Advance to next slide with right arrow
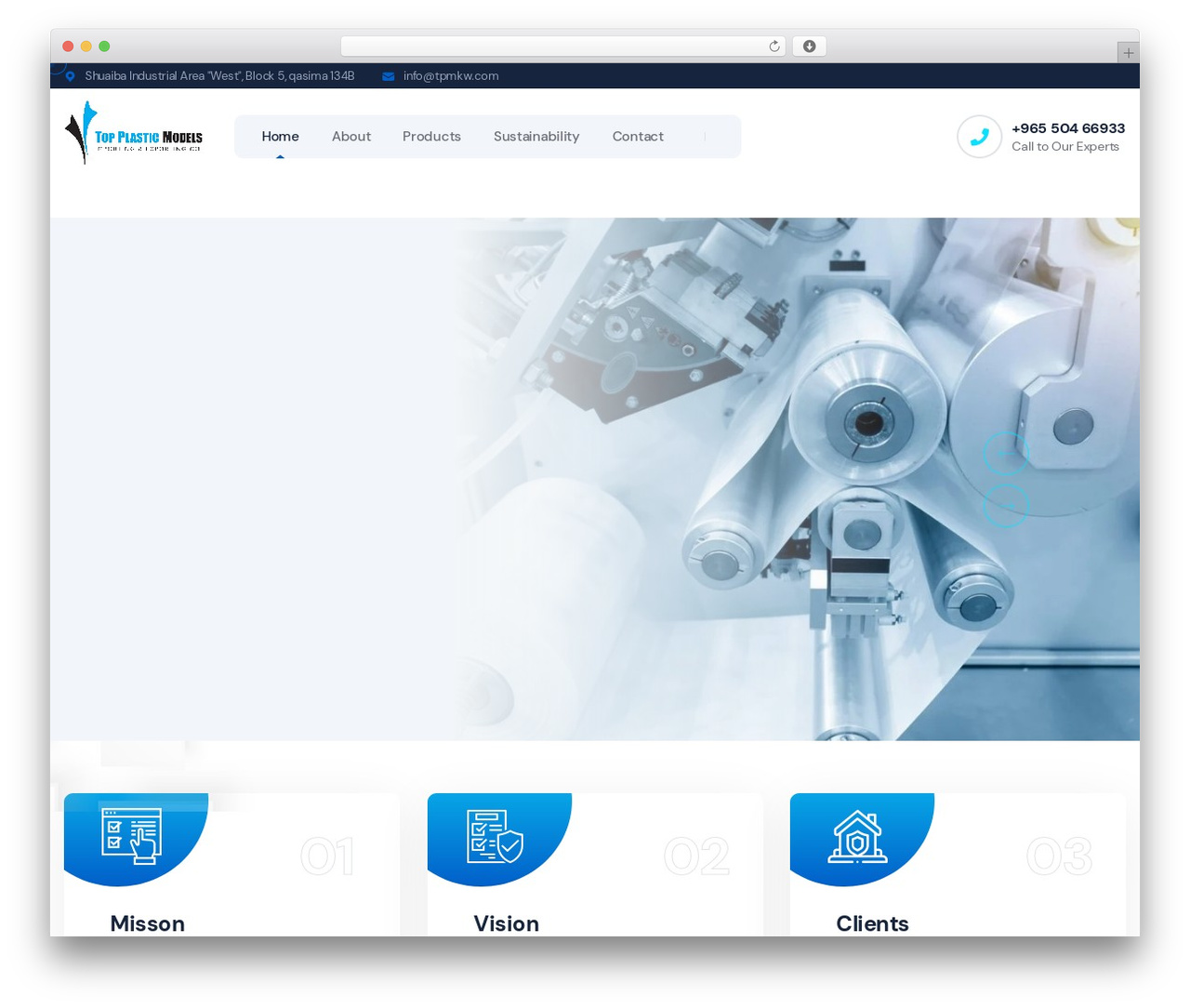Image resolution: width=1190 pixels, height=1008 pixels. tap(1006, 505)
